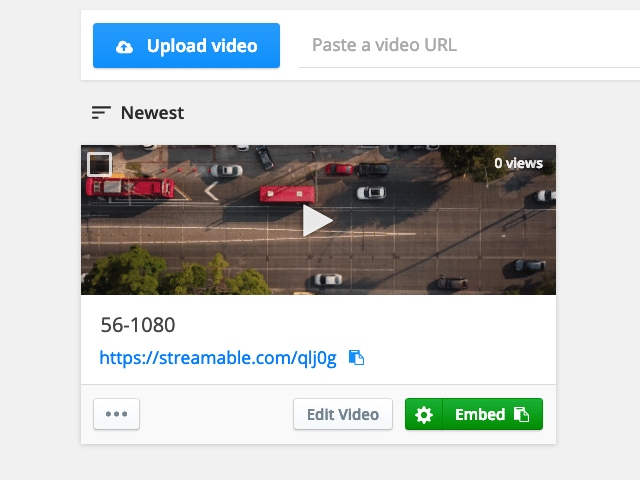Open the three-dots more options button
640x480 pixels.
click(x=116, y=414)
